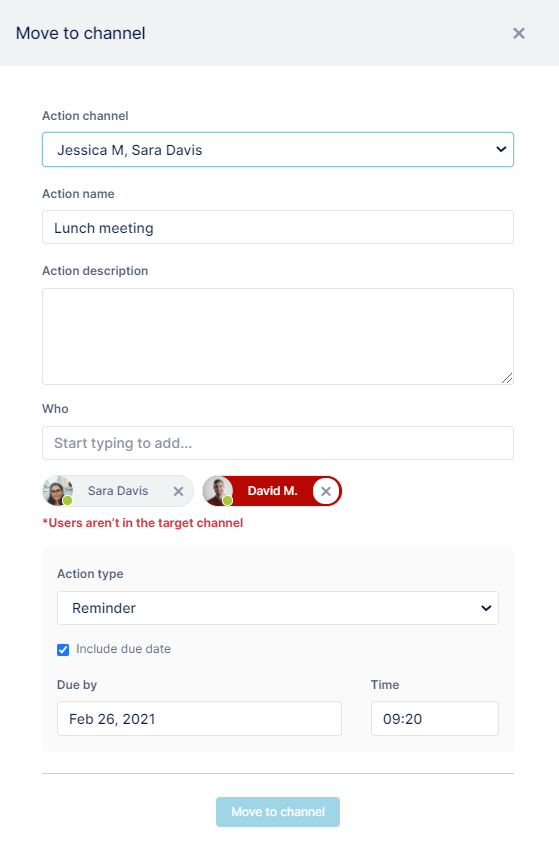This screenshot has width=559, height=861.
Task: Click the Move to channel button
Action: pos(278,812)
